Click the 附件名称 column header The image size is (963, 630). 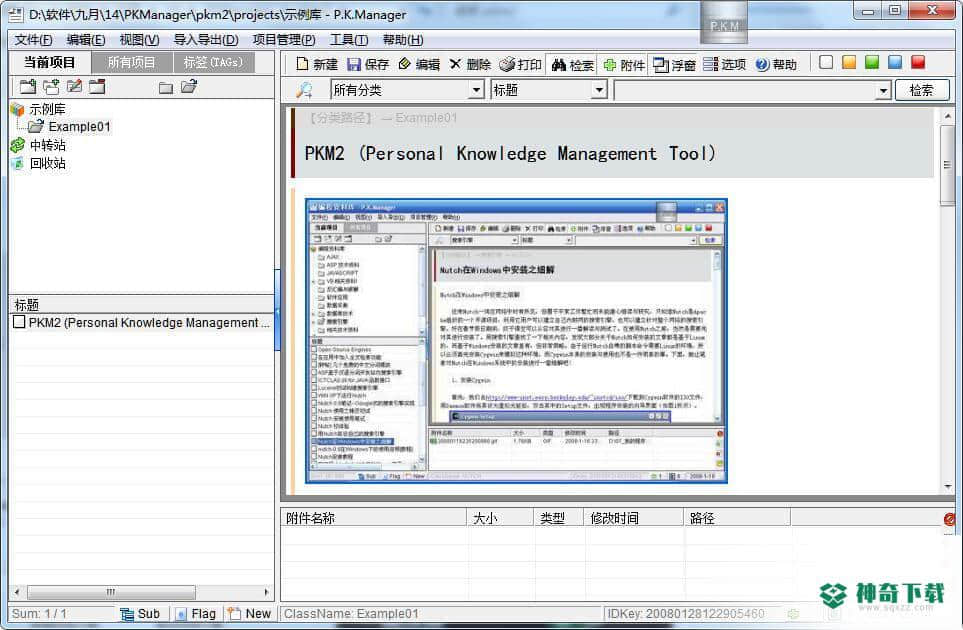coord(374,518)
